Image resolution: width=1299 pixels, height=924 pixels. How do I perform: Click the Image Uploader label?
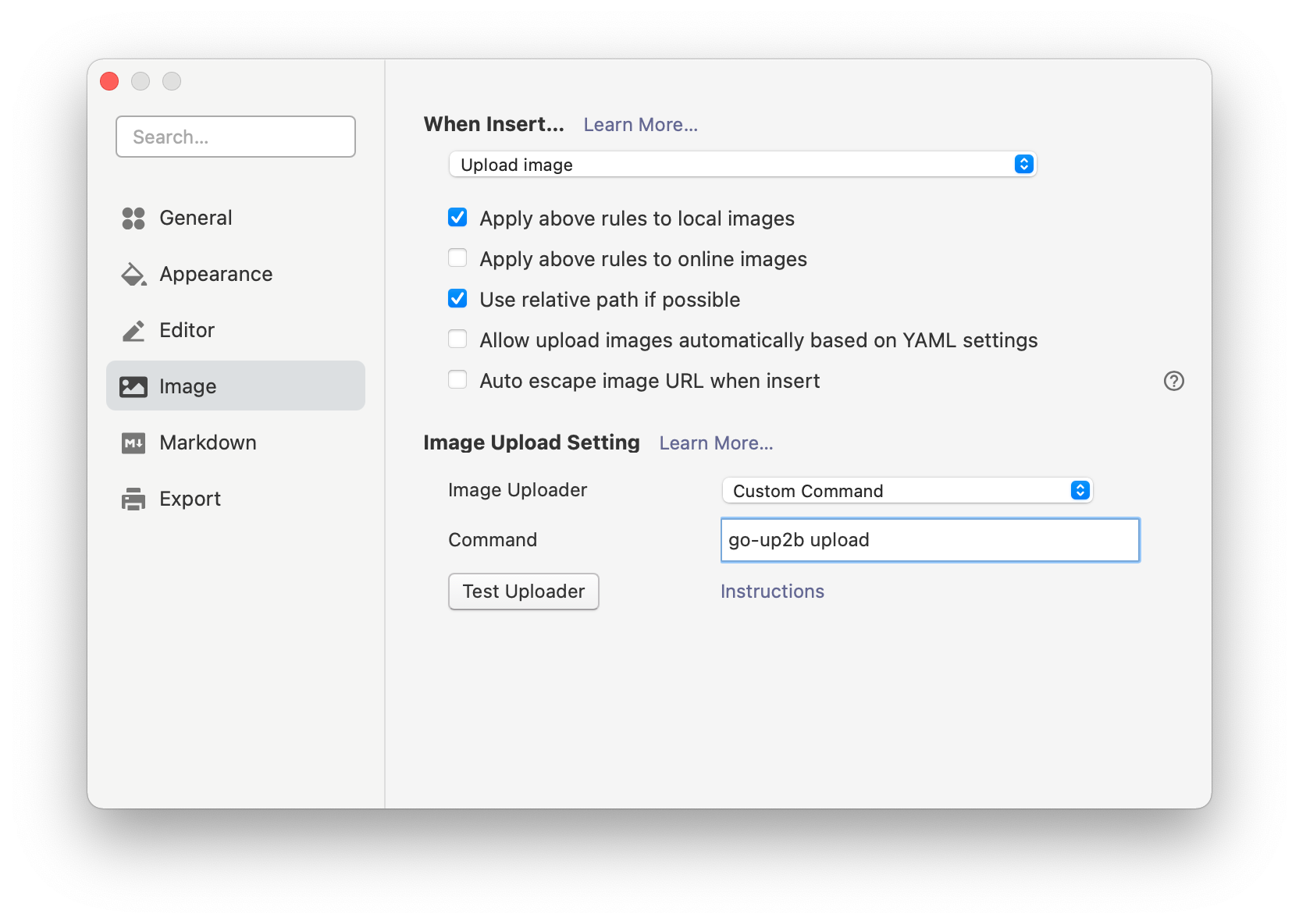[518, 490]
